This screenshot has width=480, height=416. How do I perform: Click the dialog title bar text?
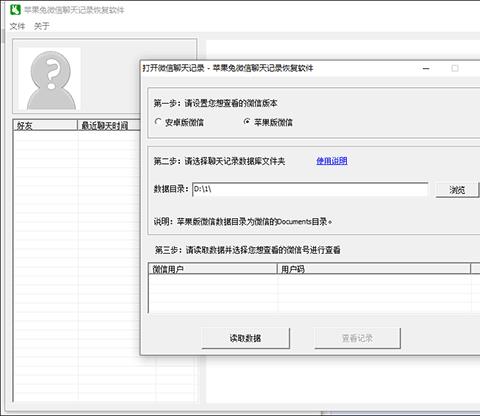coord(228,68)
